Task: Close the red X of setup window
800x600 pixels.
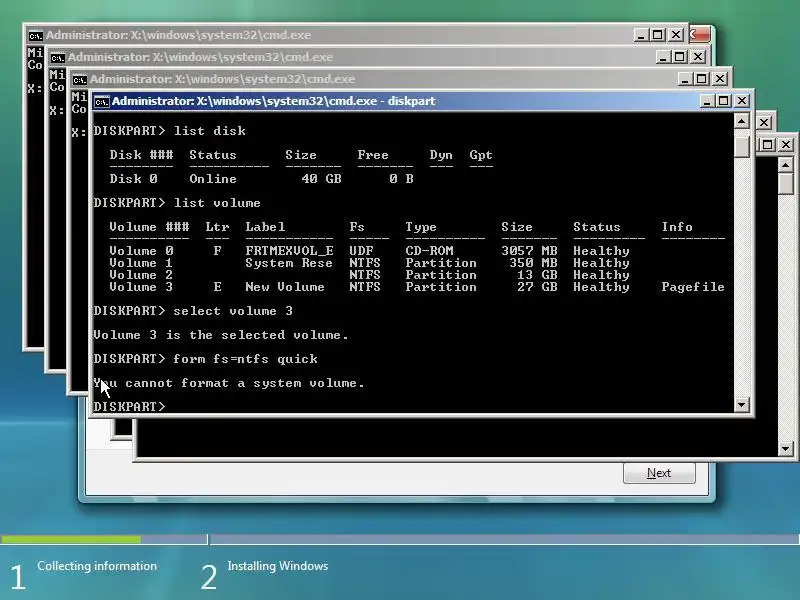Action: tap(700, 35)
